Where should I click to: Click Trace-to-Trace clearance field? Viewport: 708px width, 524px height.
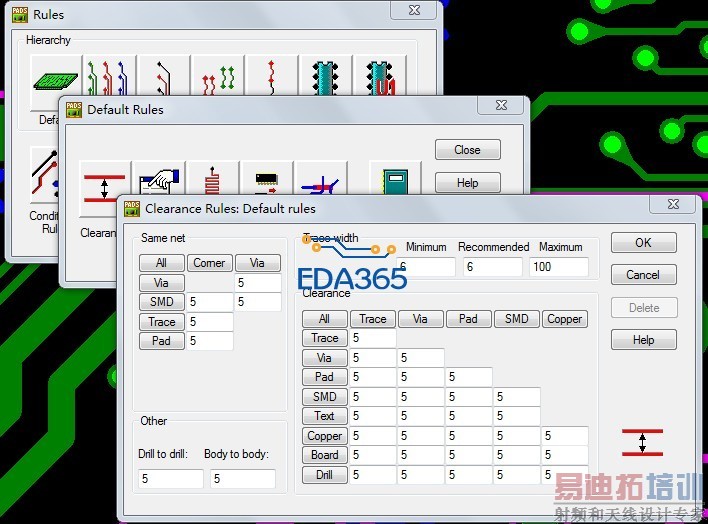point(373,338)
